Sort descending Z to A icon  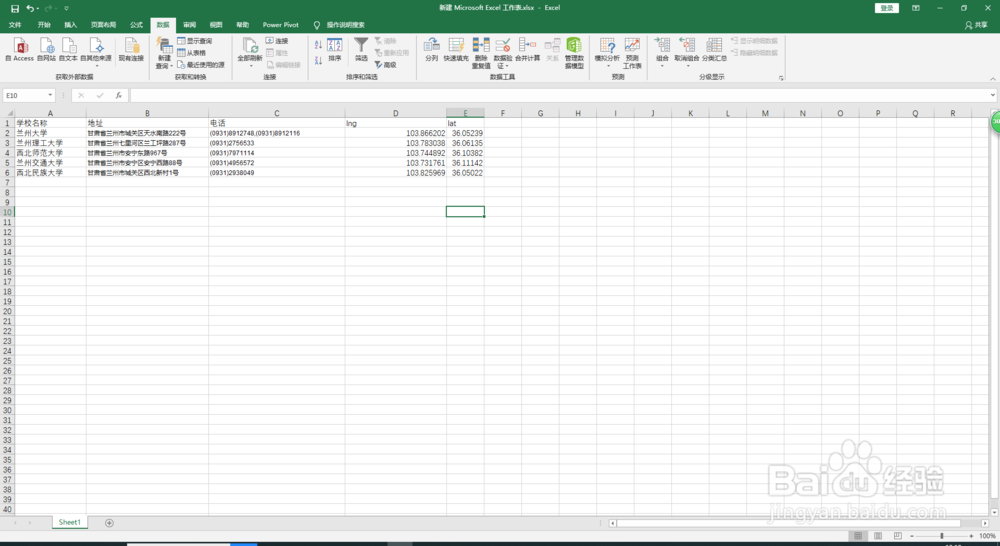[x=318, y=61]
